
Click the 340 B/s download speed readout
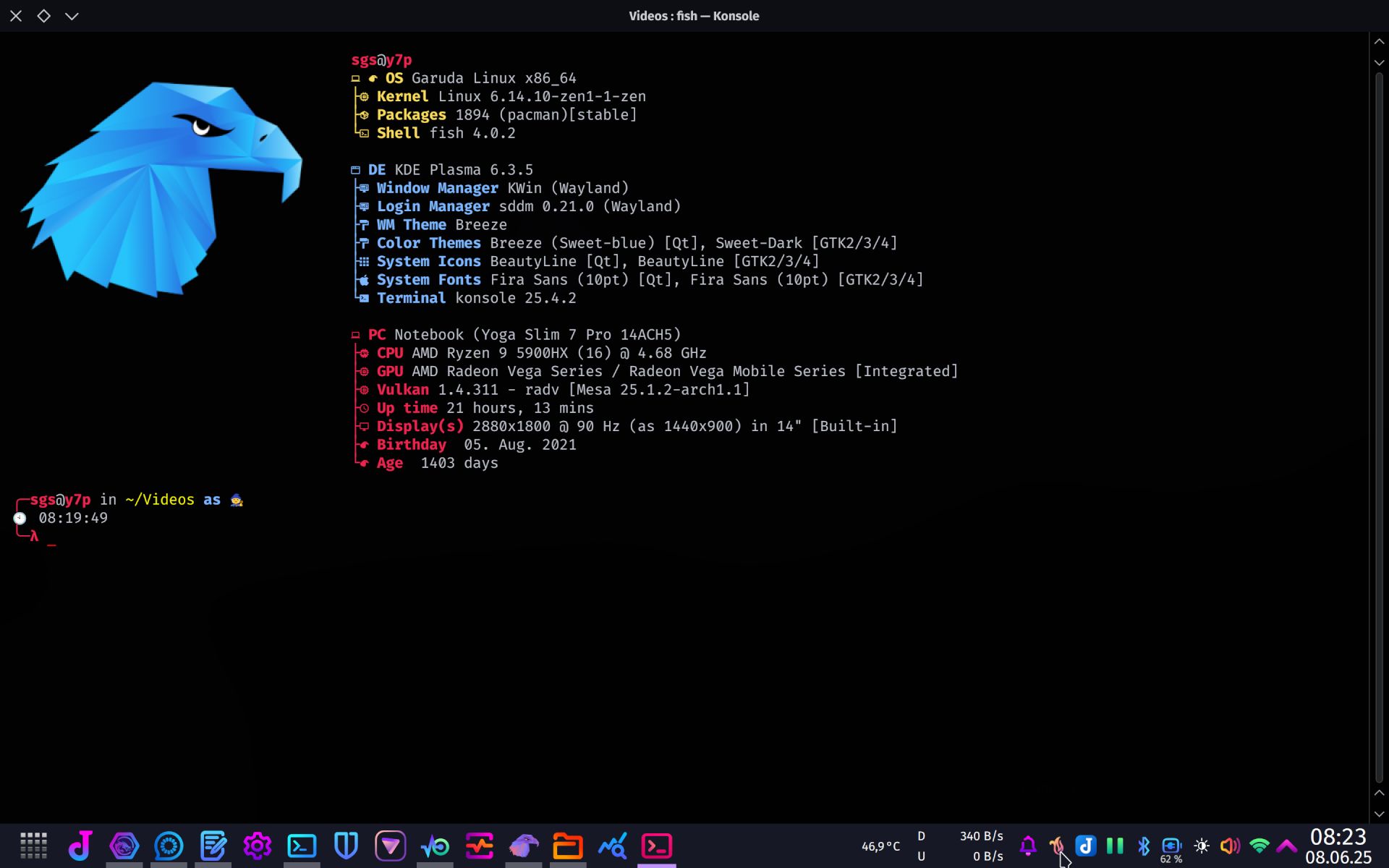pos(982,836)
